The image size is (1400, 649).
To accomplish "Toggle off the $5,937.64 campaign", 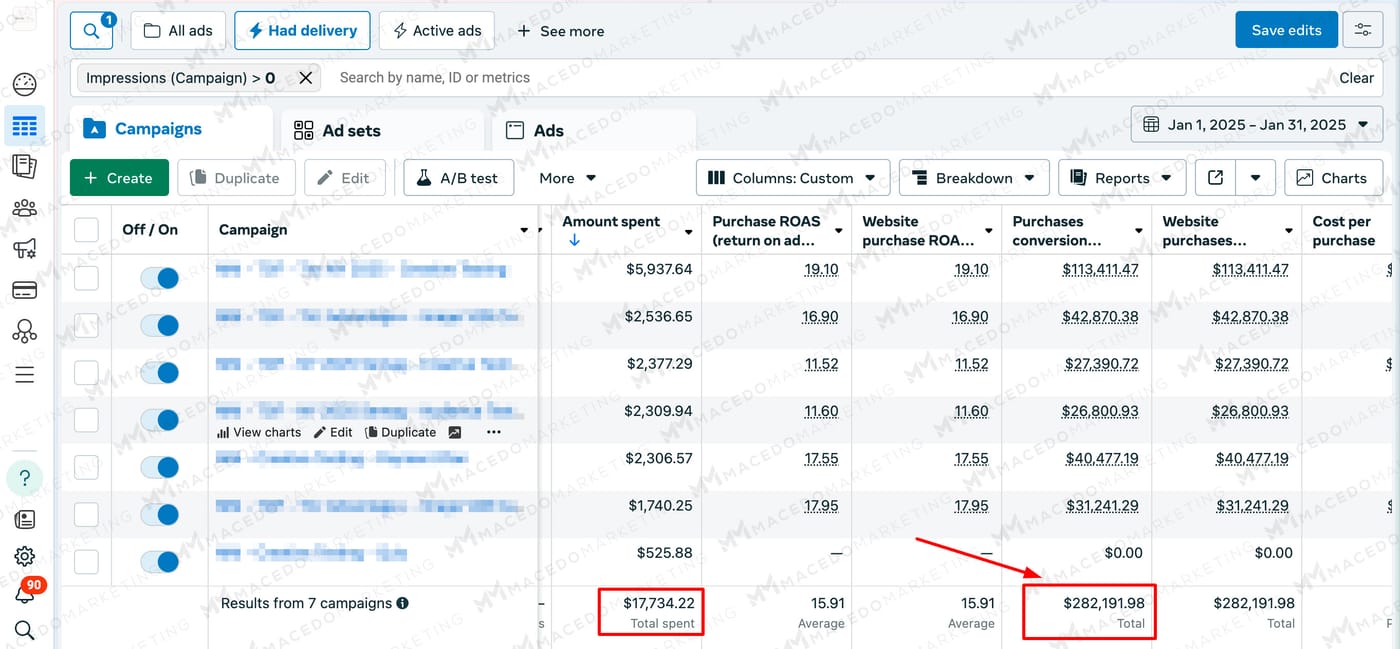I will [x=160, y=278].
